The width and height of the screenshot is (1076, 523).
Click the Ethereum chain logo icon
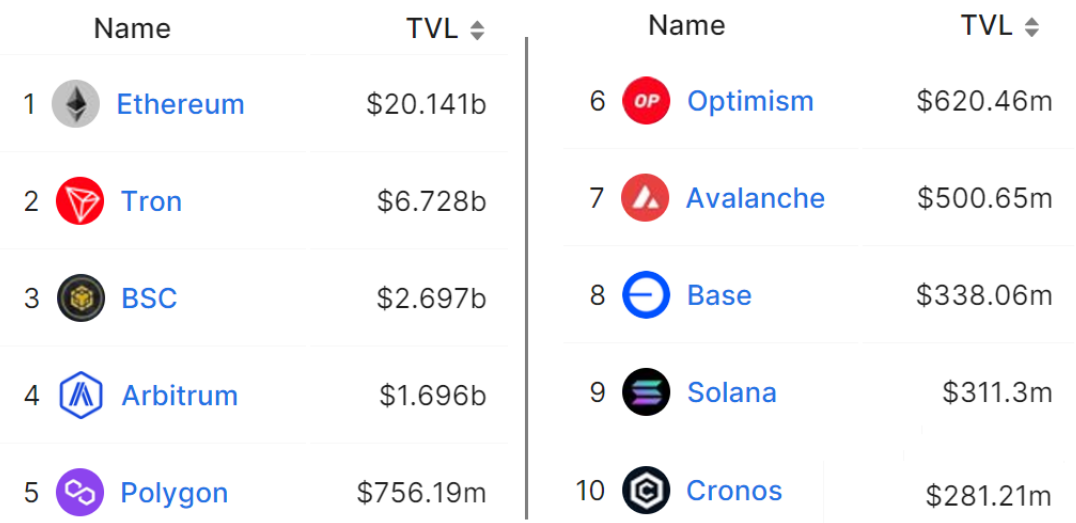[x=76, y=104]
